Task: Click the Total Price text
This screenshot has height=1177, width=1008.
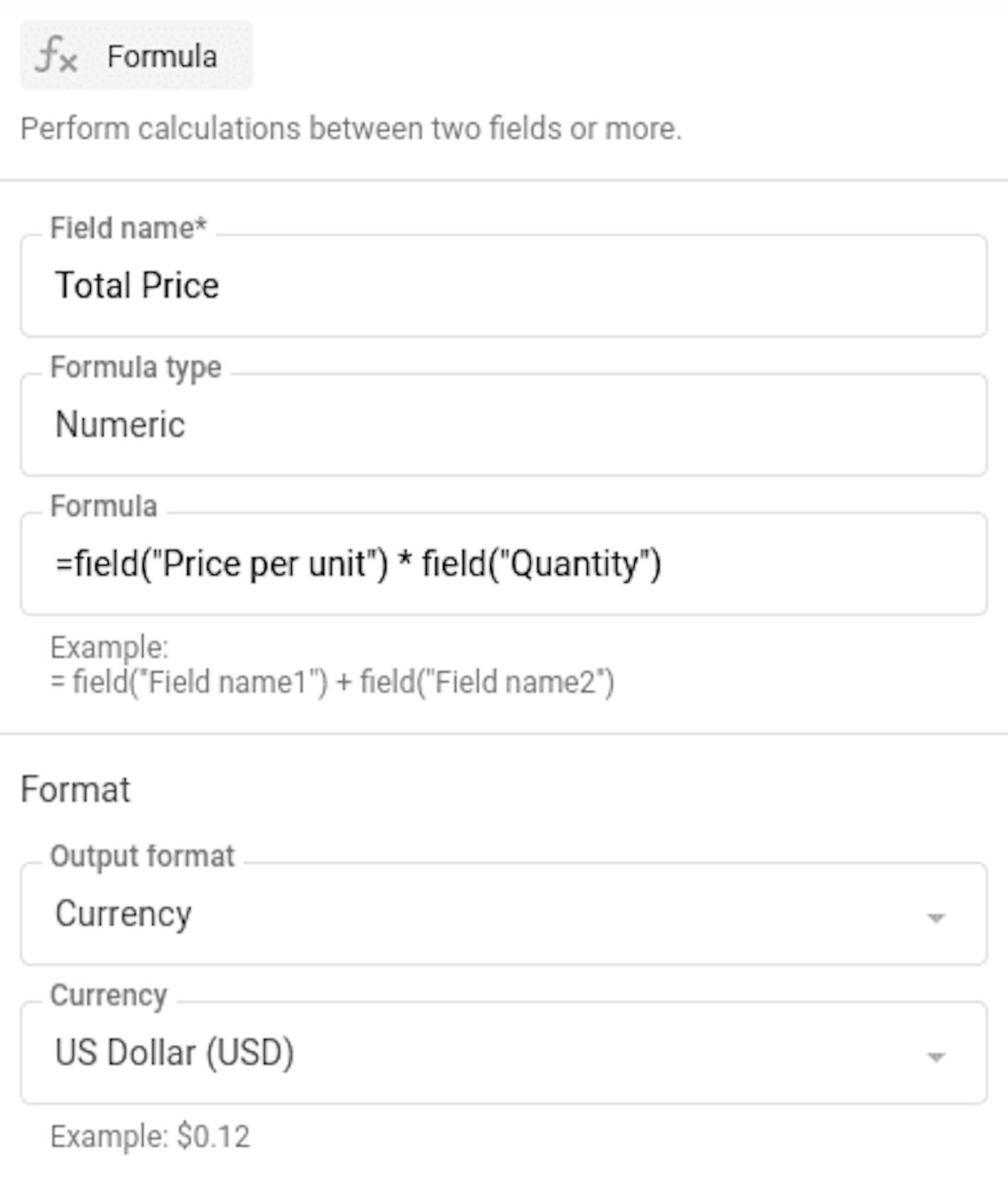Action: pyautogui.click(x=137, y=285)
